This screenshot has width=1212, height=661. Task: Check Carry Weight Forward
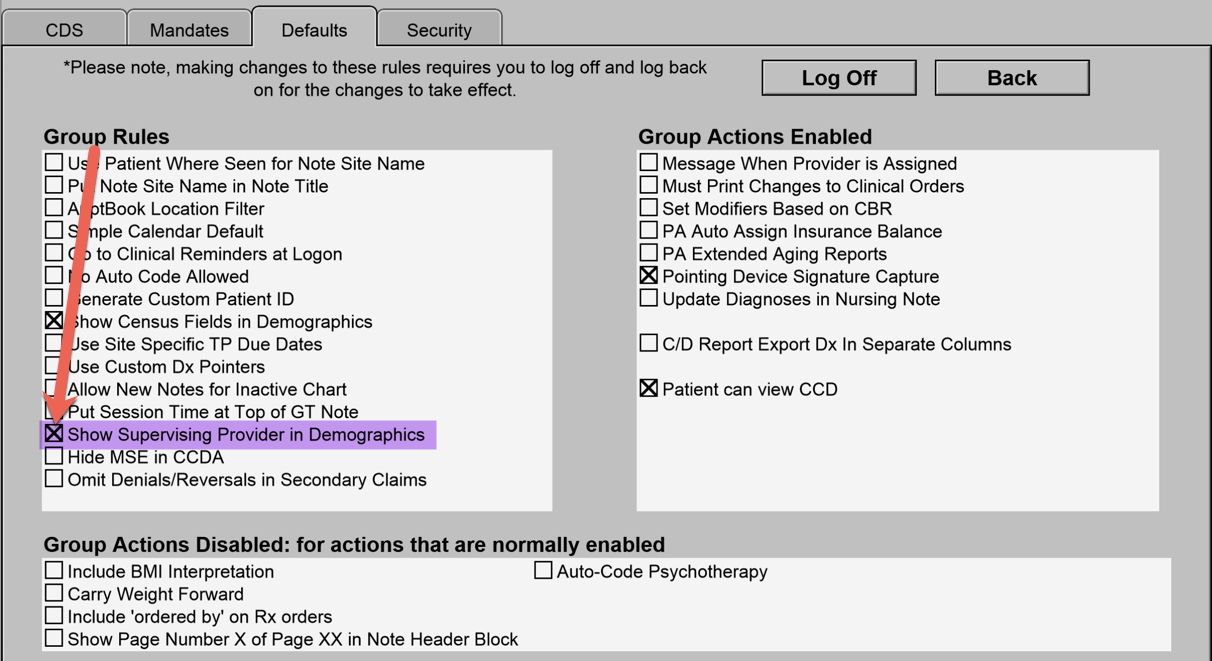coord(55,593)
